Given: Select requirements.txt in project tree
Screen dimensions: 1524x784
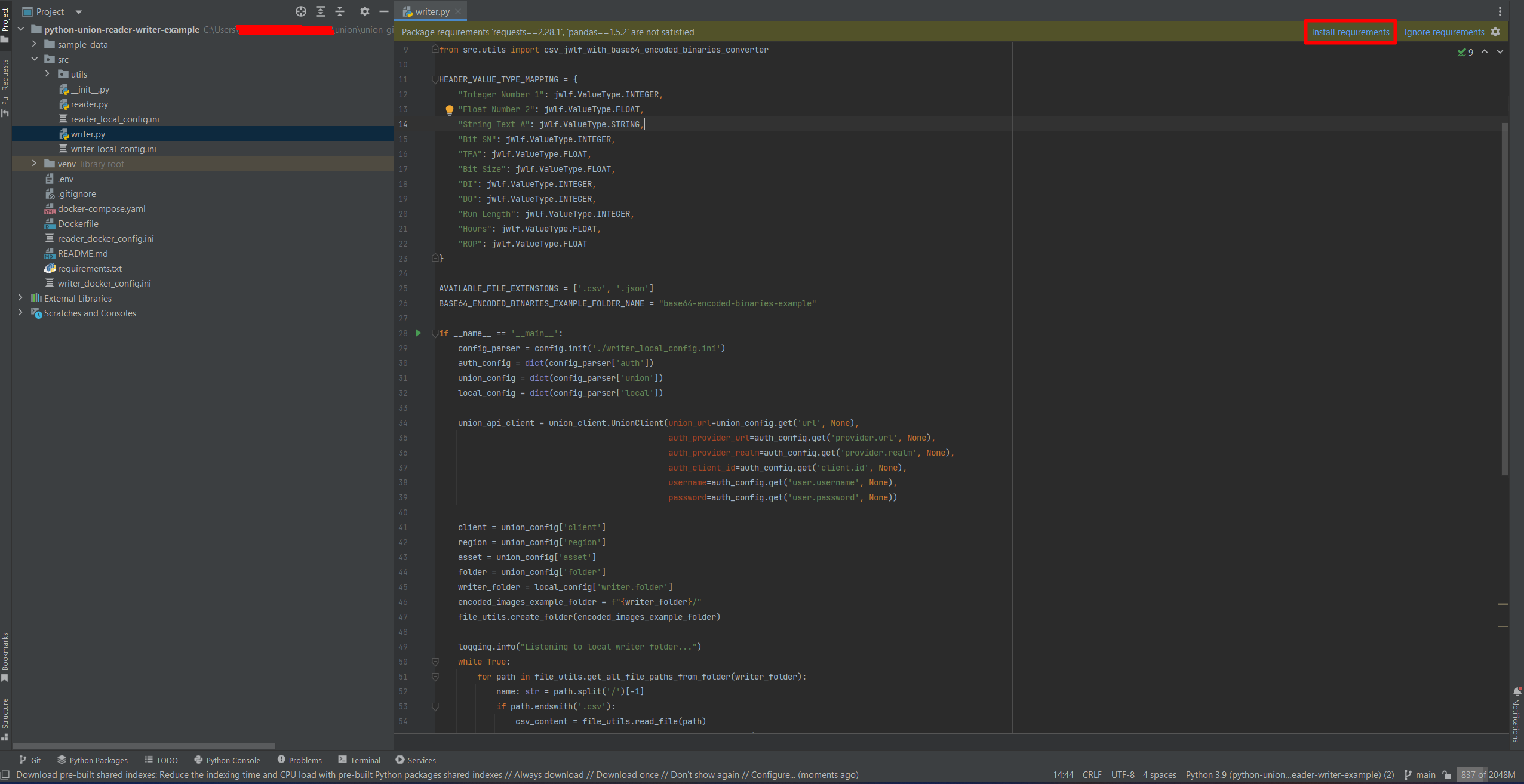Looking at the screenshot, I should [x=90, y=269].
